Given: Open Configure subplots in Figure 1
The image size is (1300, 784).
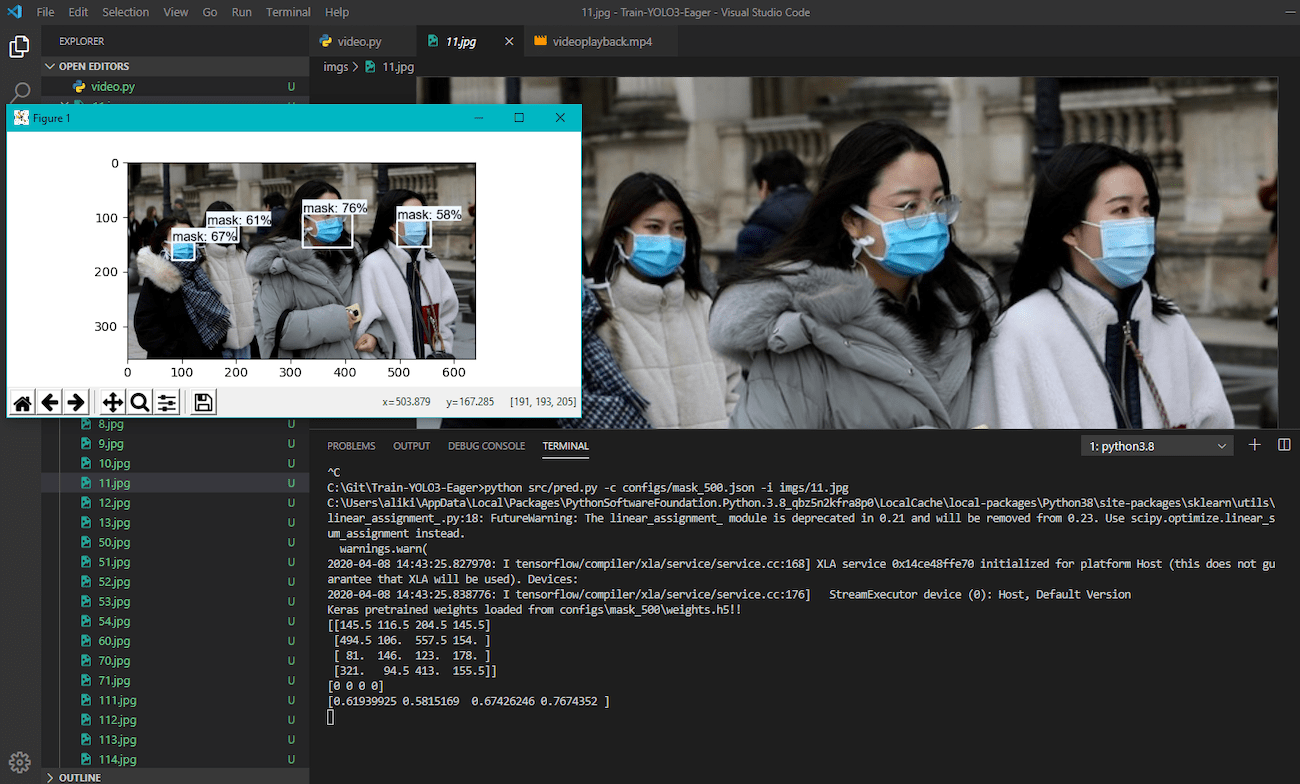Looking at the screenshot, I should click(167, 402).
